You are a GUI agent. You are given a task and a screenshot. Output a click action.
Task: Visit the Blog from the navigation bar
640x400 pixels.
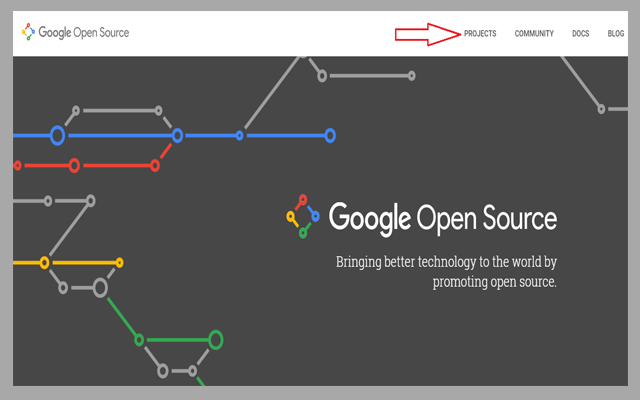click(x=616, y=34)
